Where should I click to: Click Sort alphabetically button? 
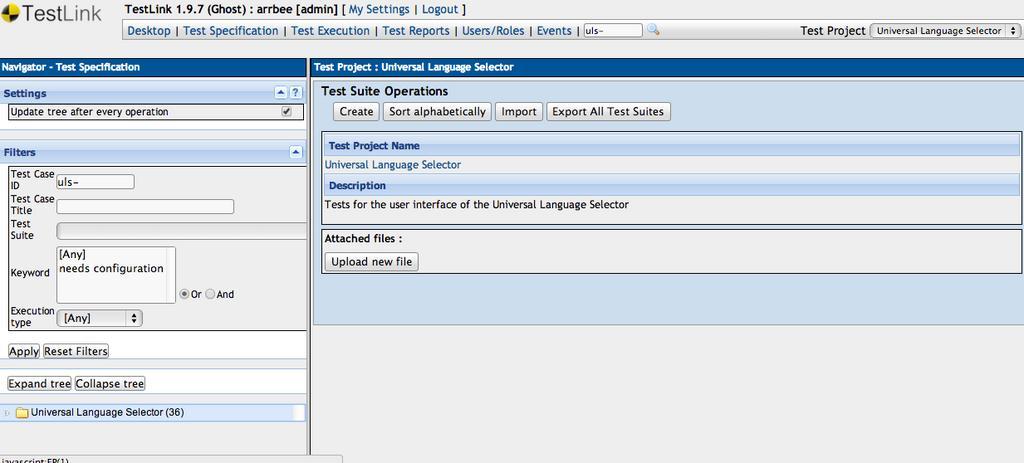point(438,112)
